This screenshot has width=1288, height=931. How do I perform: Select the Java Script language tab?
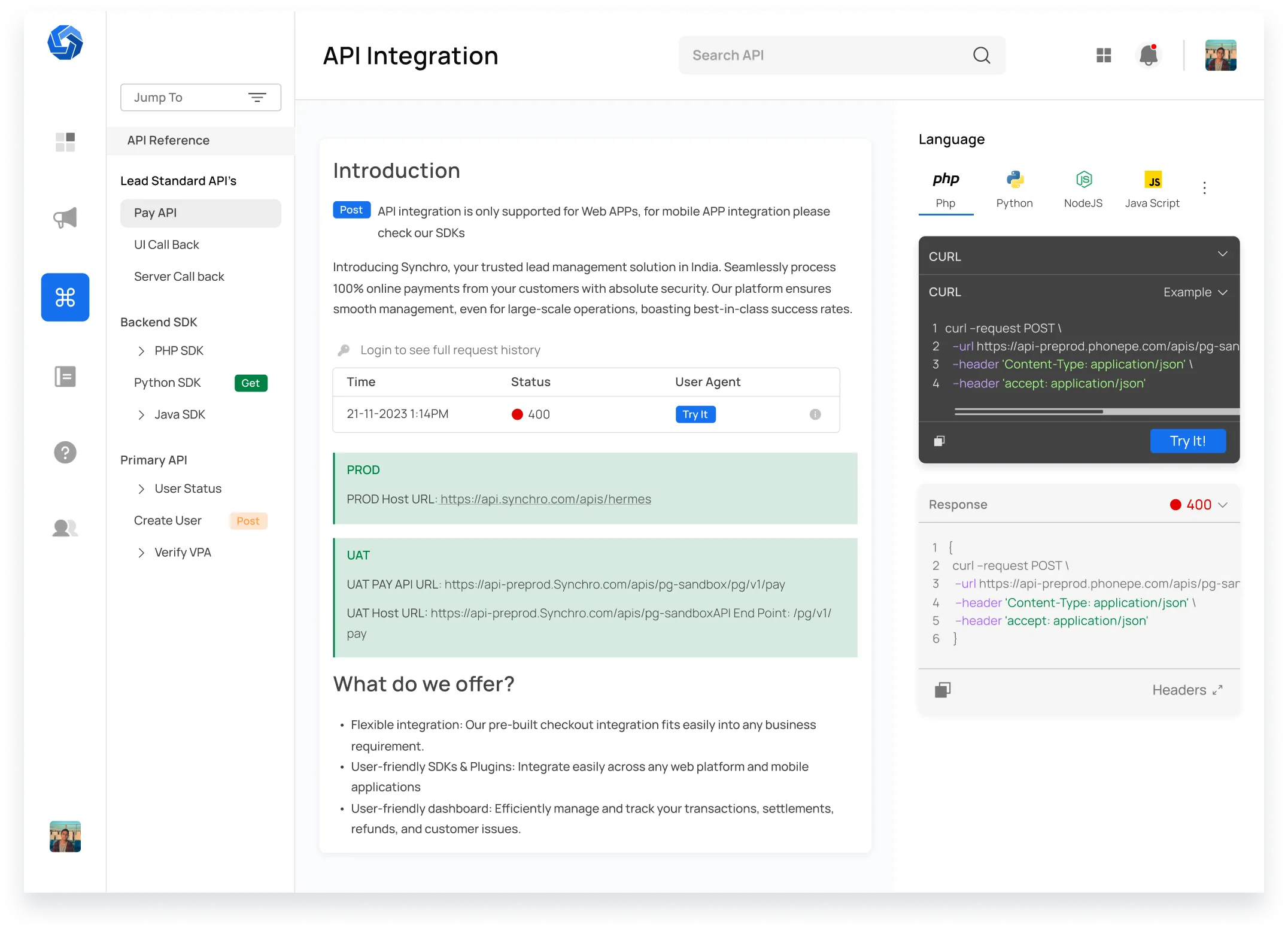pyautogui.click(x=1152, y=190)
